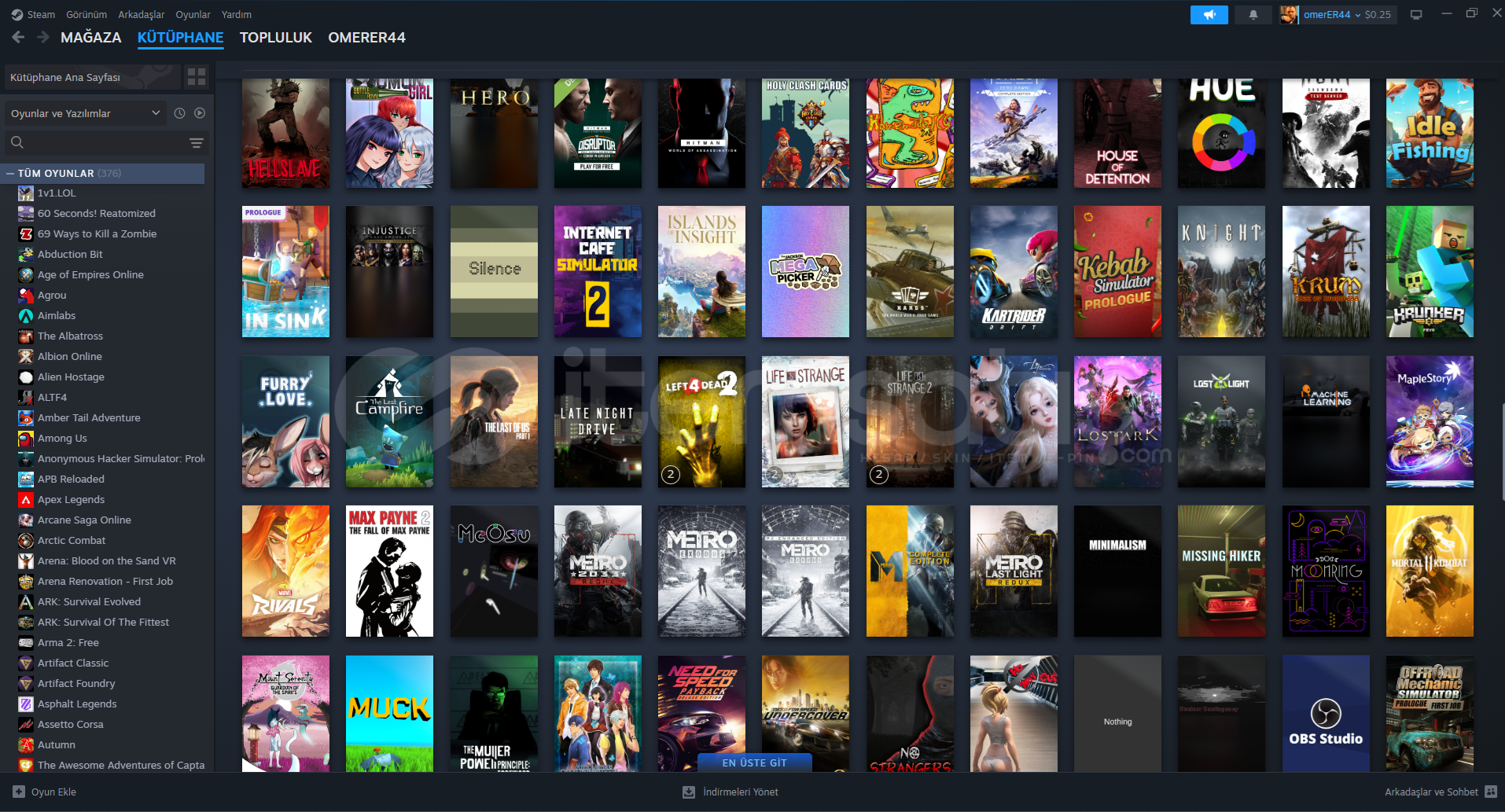The image size is (1505, 812).
Task: Open Internet Cafe Simulator 2 cover
Action: tap(598, 271)
